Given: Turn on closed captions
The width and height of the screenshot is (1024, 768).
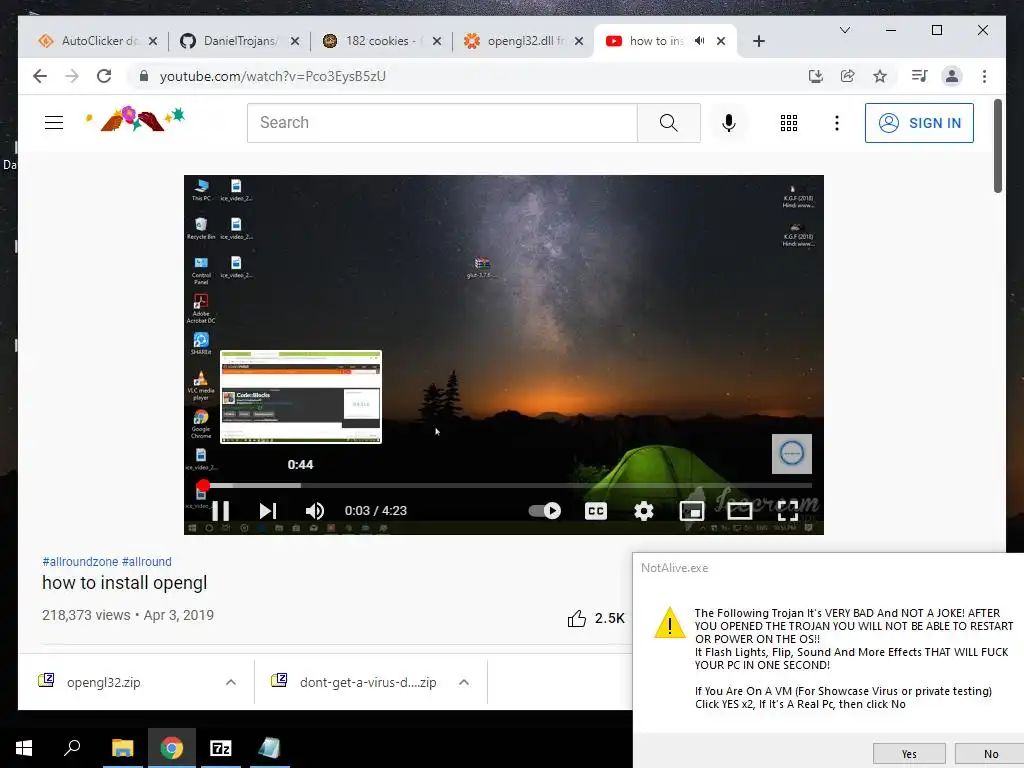Looking at the screenshot, I should [596, 511].
